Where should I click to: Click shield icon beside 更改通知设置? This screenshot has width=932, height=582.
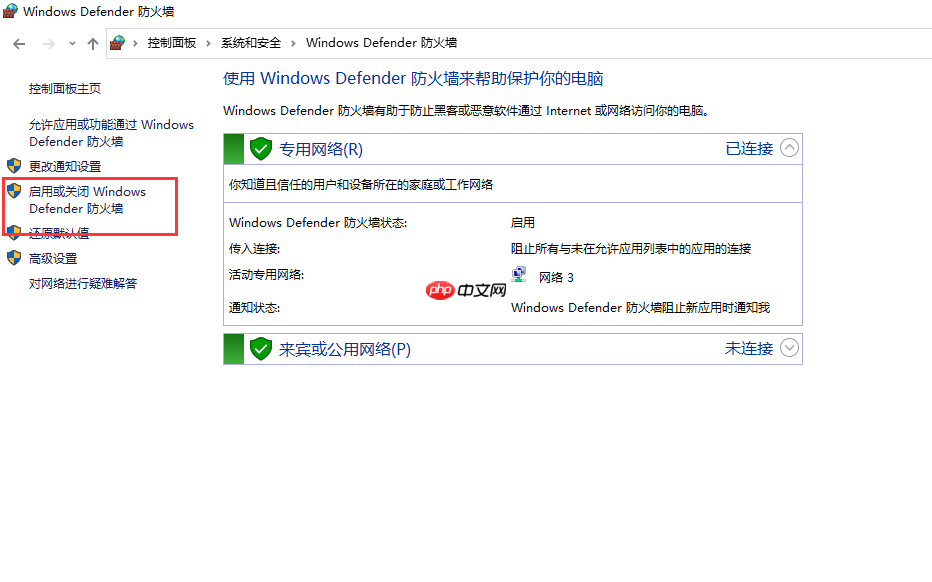(x=14, y=165)
